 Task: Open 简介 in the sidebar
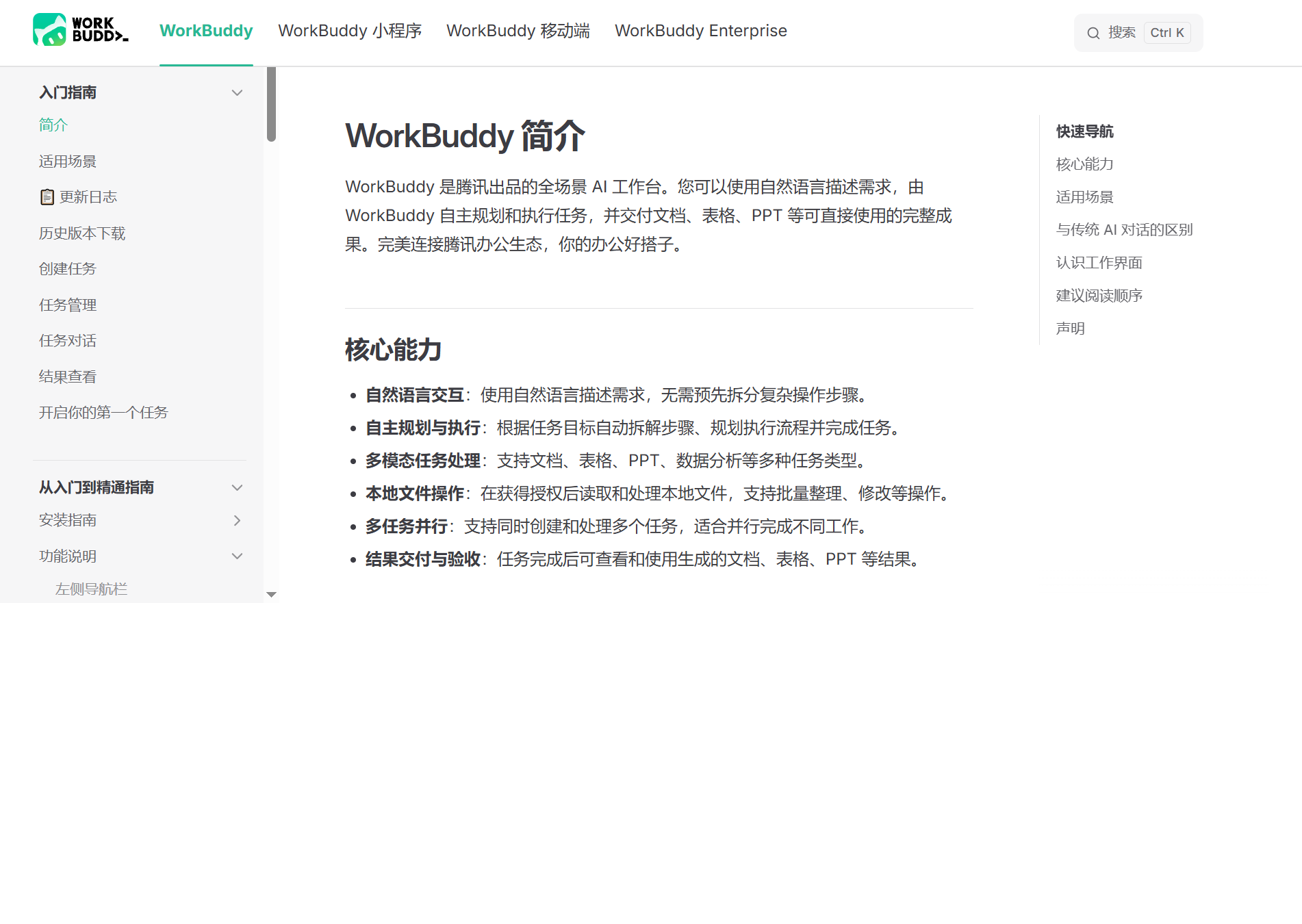coord(53,125)
